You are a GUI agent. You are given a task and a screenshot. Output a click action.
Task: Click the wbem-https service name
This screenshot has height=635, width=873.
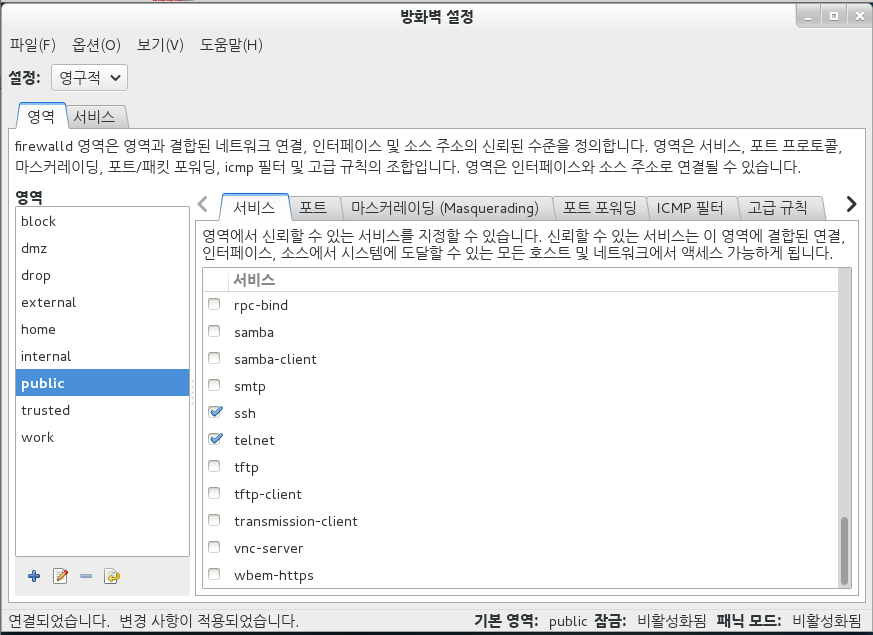click(274, 575)
